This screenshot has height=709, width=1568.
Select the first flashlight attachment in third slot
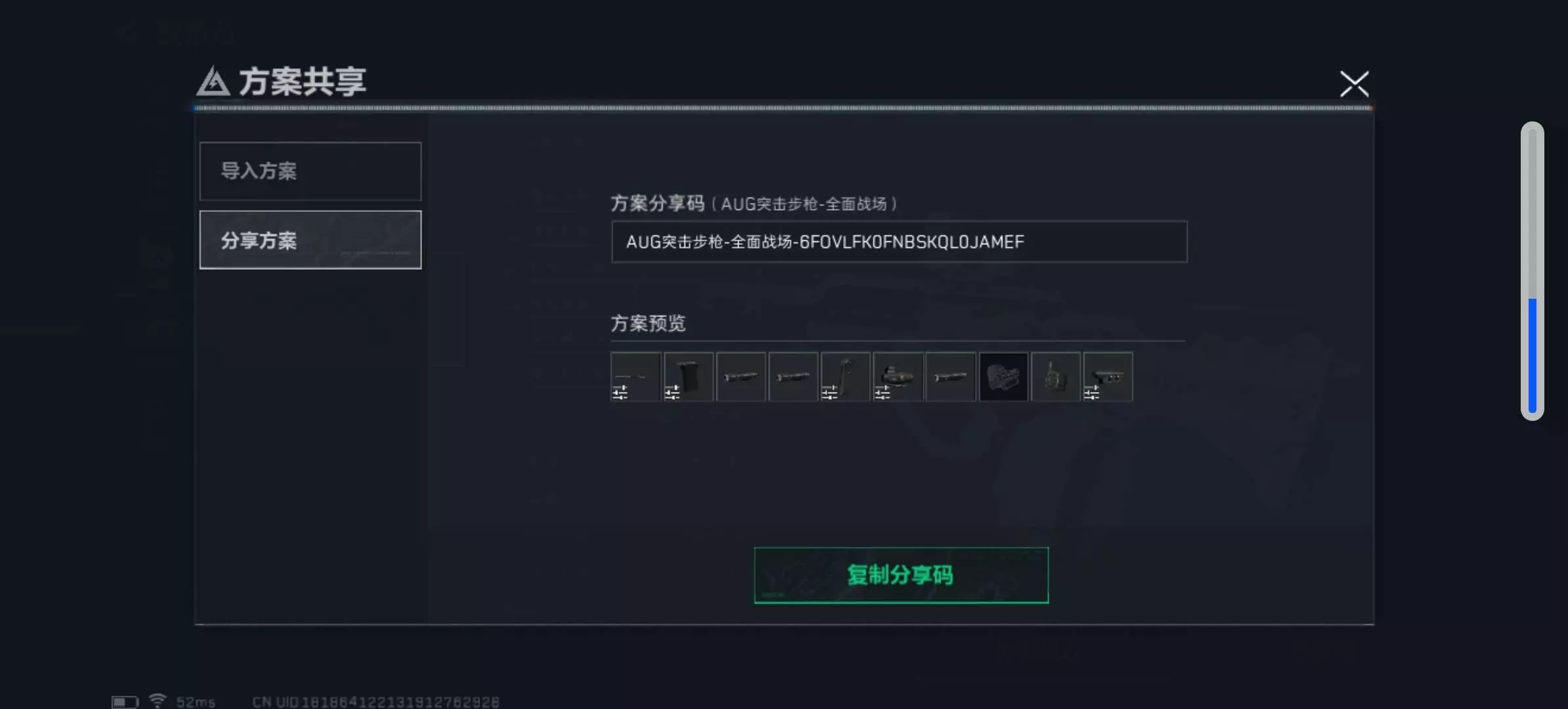tap(741, 376)
